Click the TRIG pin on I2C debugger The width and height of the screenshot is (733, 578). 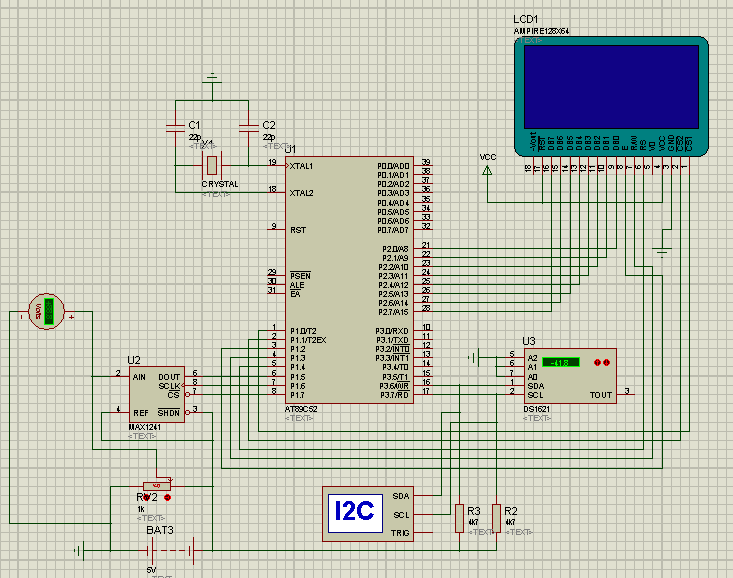pyautogui.click(x=400, y=533)
